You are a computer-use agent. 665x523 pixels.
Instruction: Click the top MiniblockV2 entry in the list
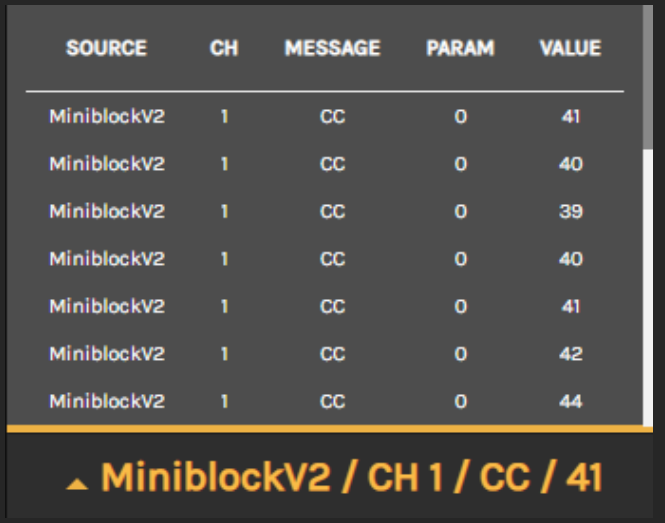(x=107, y=117)
